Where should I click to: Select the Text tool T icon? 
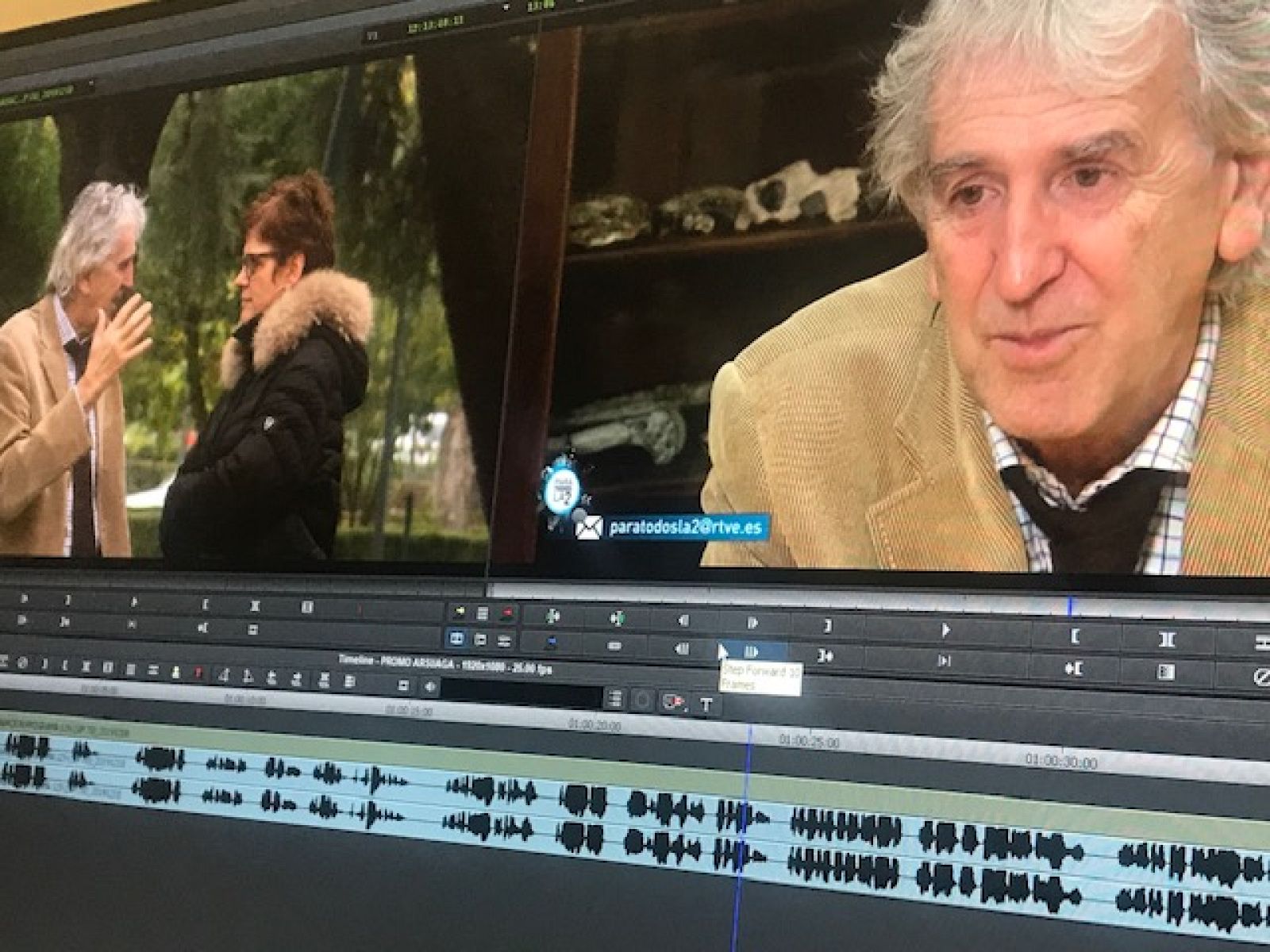(706, 701)
